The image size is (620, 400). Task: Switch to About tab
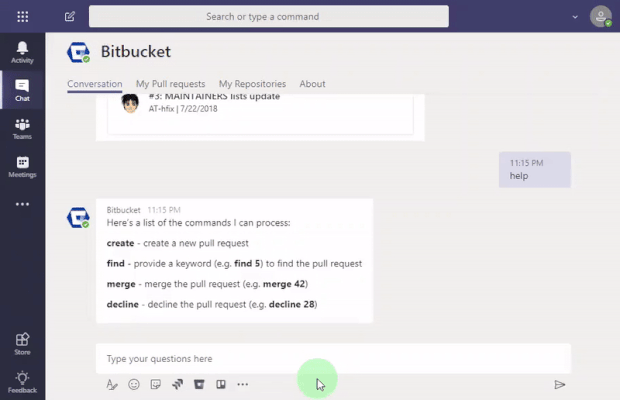click(x=312, y=84)
